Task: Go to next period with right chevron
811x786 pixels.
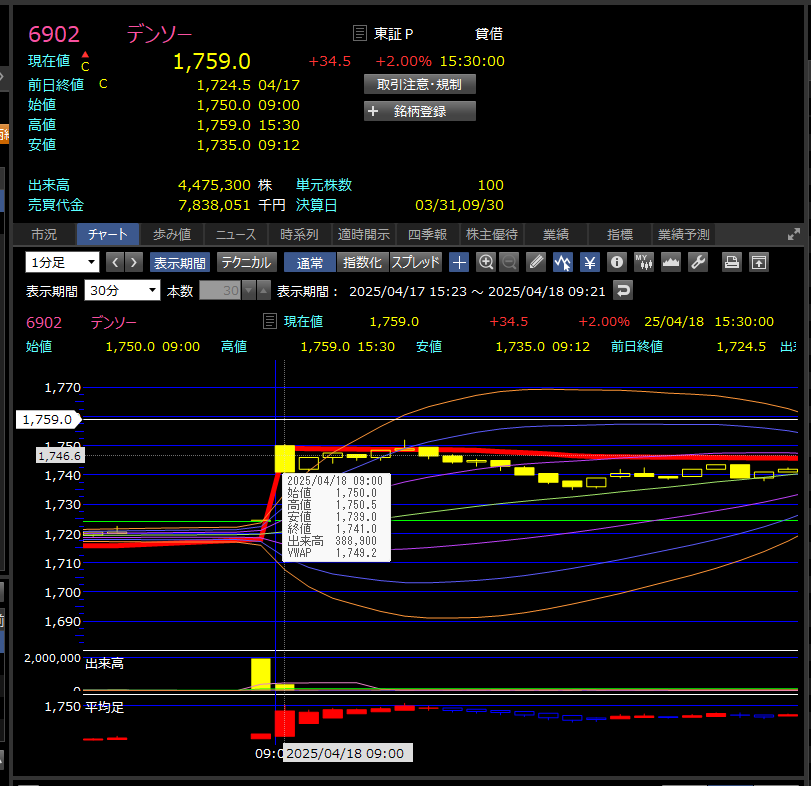Action: click(133, 263)
